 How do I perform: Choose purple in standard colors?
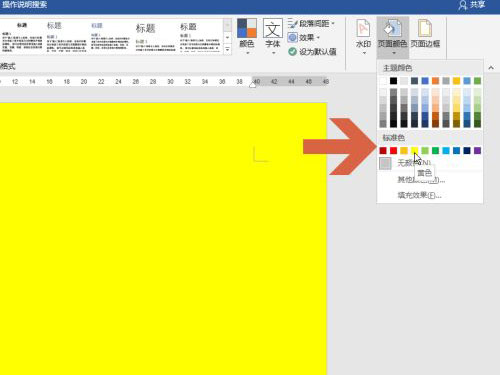[x=477, y=151]
